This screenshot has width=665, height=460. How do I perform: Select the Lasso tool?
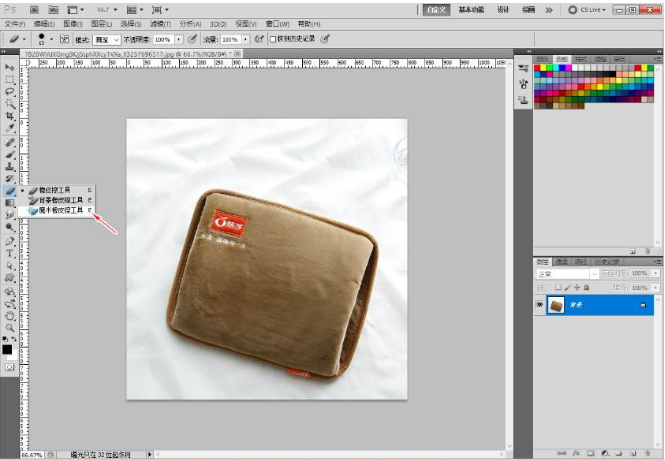pos(9,92)
